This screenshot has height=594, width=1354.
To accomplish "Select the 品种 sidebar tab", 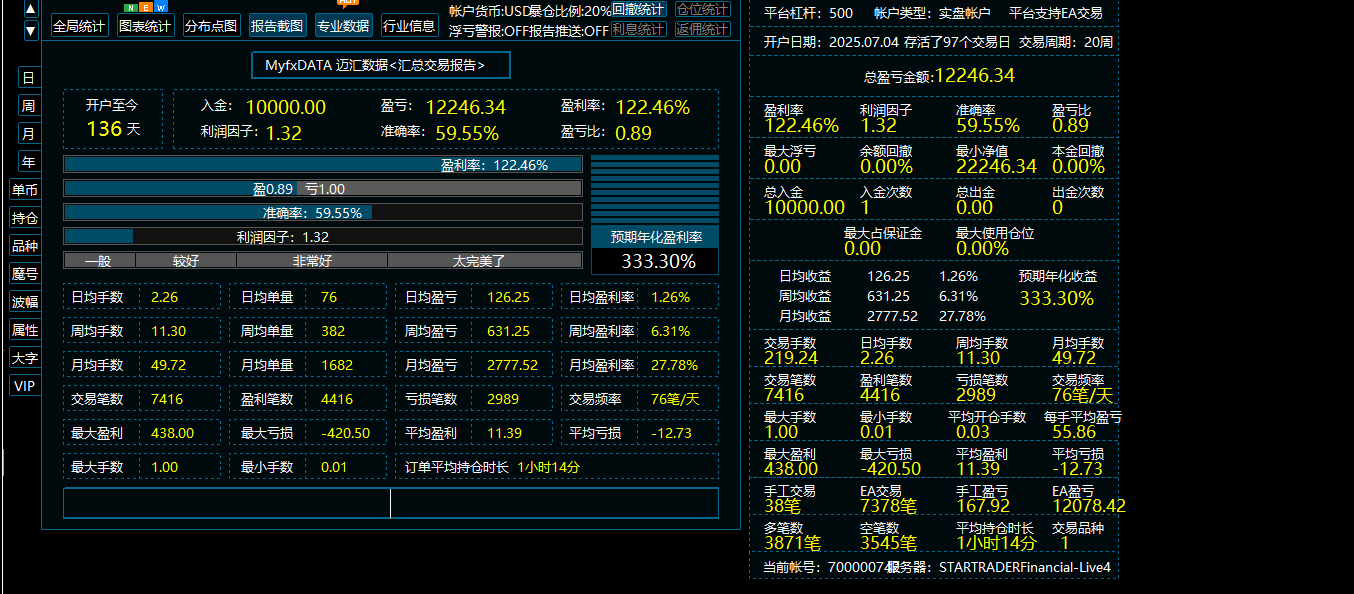I will (x=25, y=246).
